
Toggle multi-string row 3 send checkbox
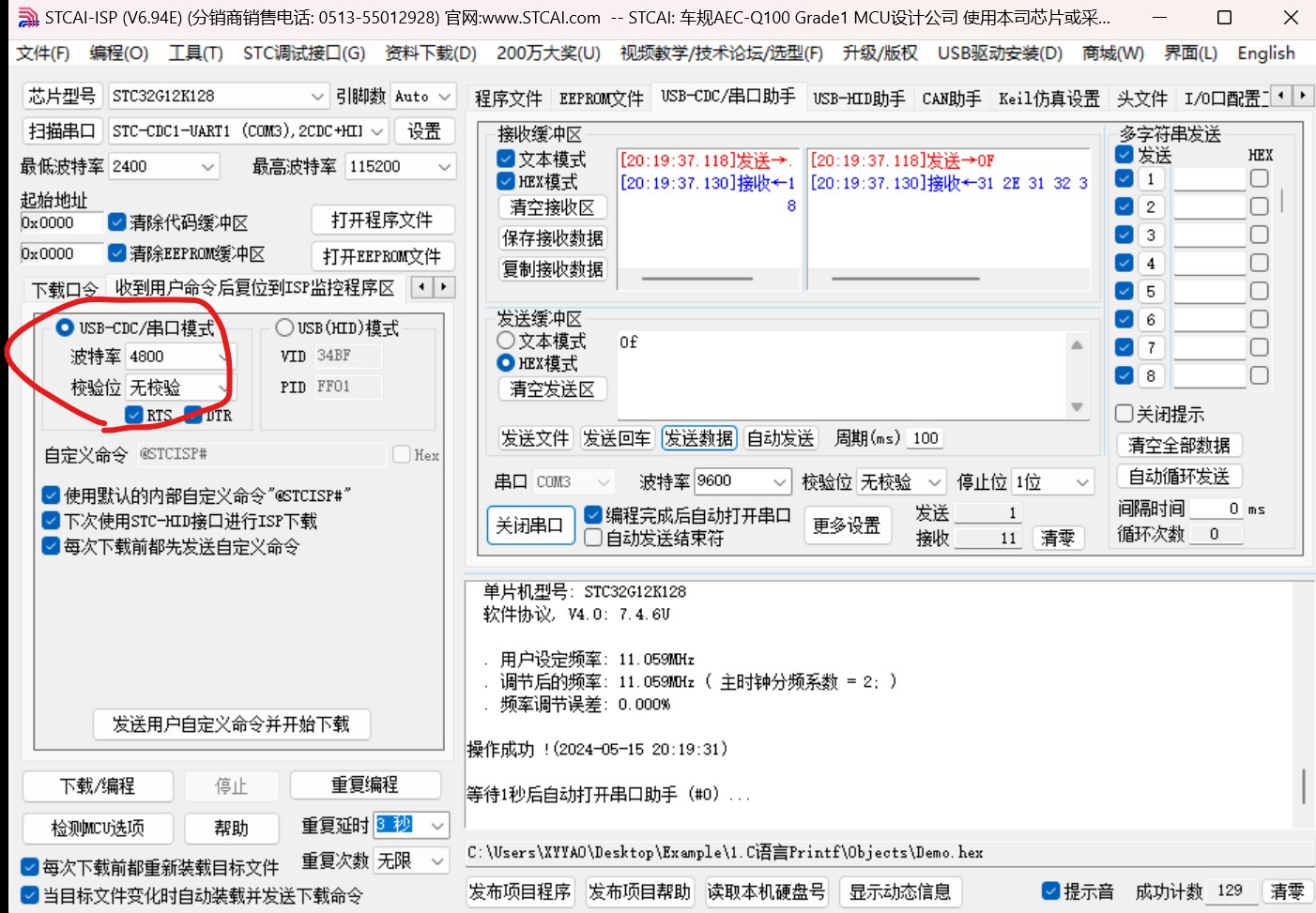point(1125,235)
